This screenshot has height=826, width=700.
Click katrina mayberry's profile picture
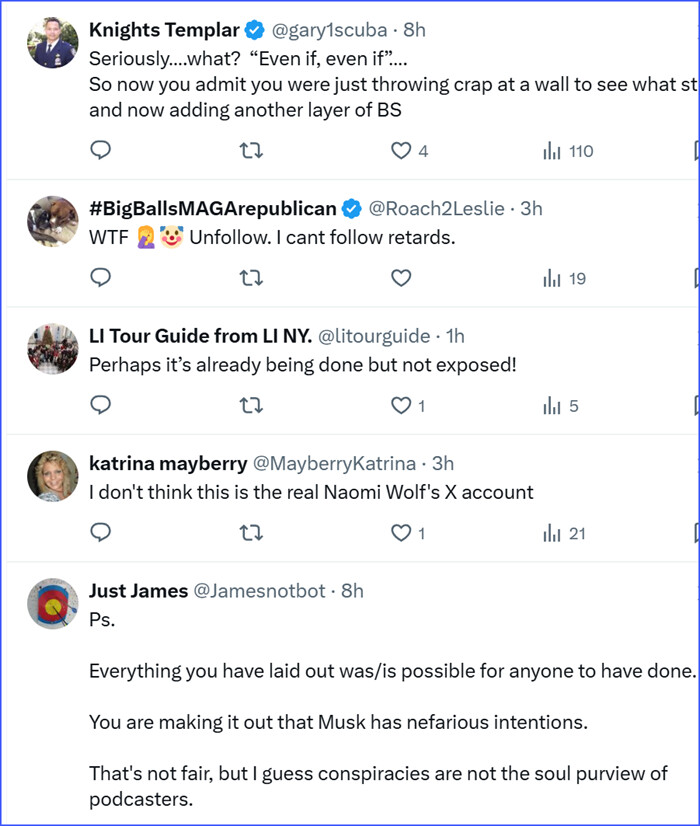52,476
